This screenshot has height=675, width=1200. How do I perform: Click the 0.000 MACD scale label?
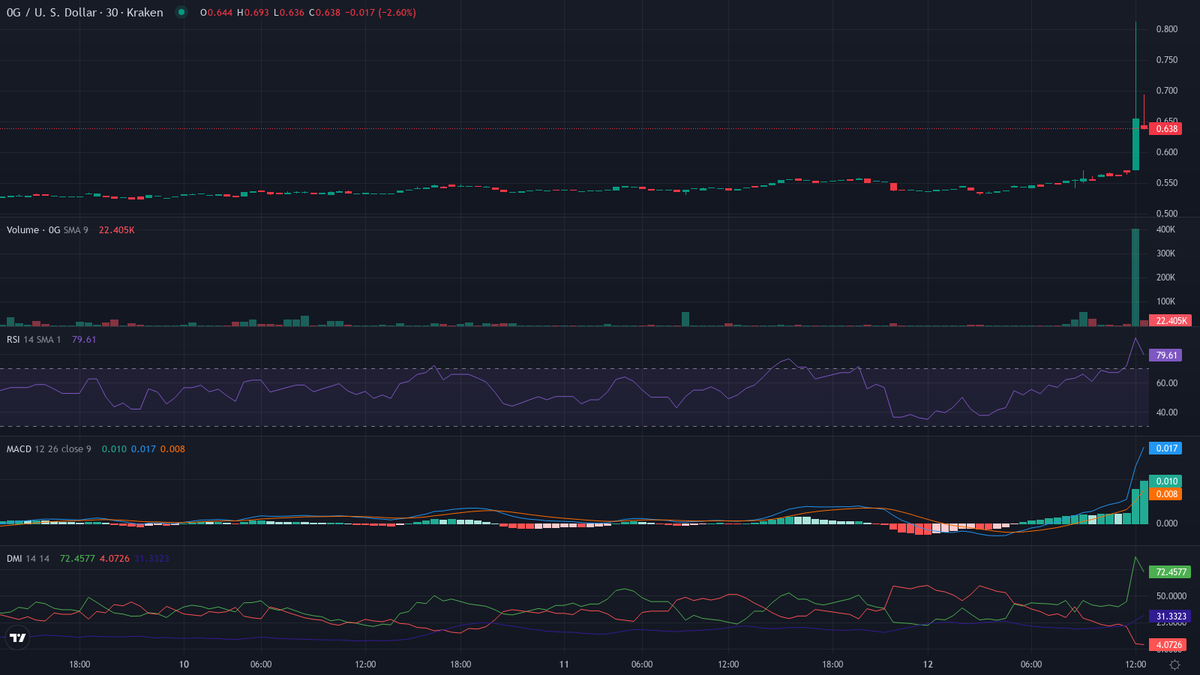pos(1166,523)
